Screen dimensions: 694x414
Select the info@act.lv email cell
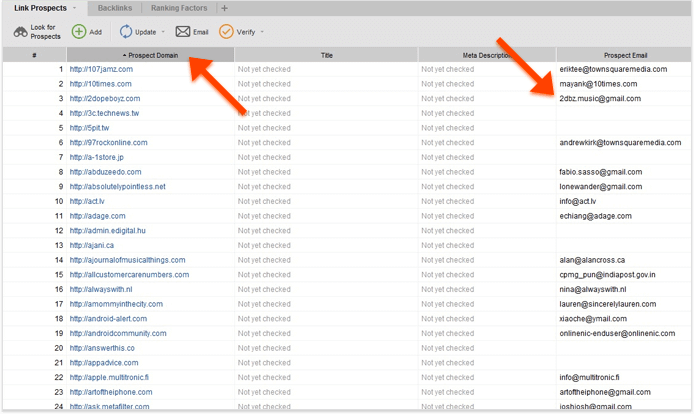click(x=580, y=202)
